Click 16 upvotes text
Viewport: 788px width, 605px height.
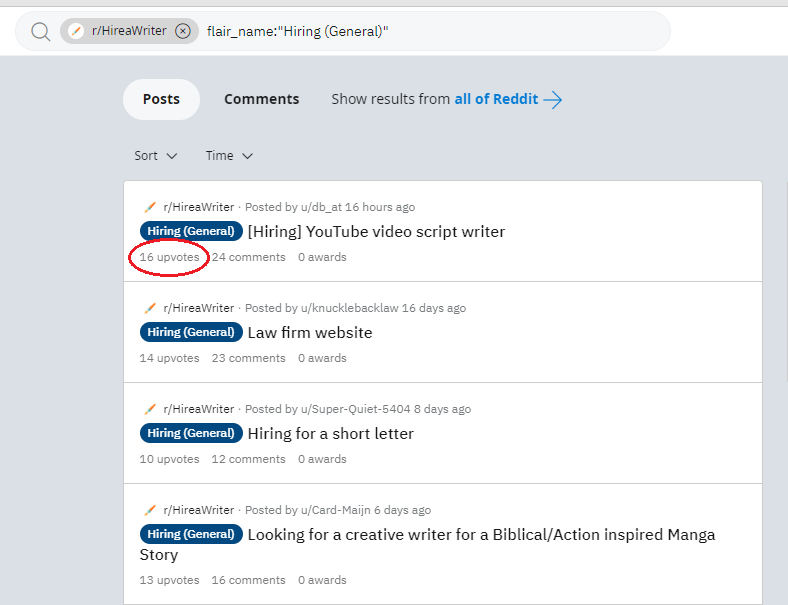(169, 257)
